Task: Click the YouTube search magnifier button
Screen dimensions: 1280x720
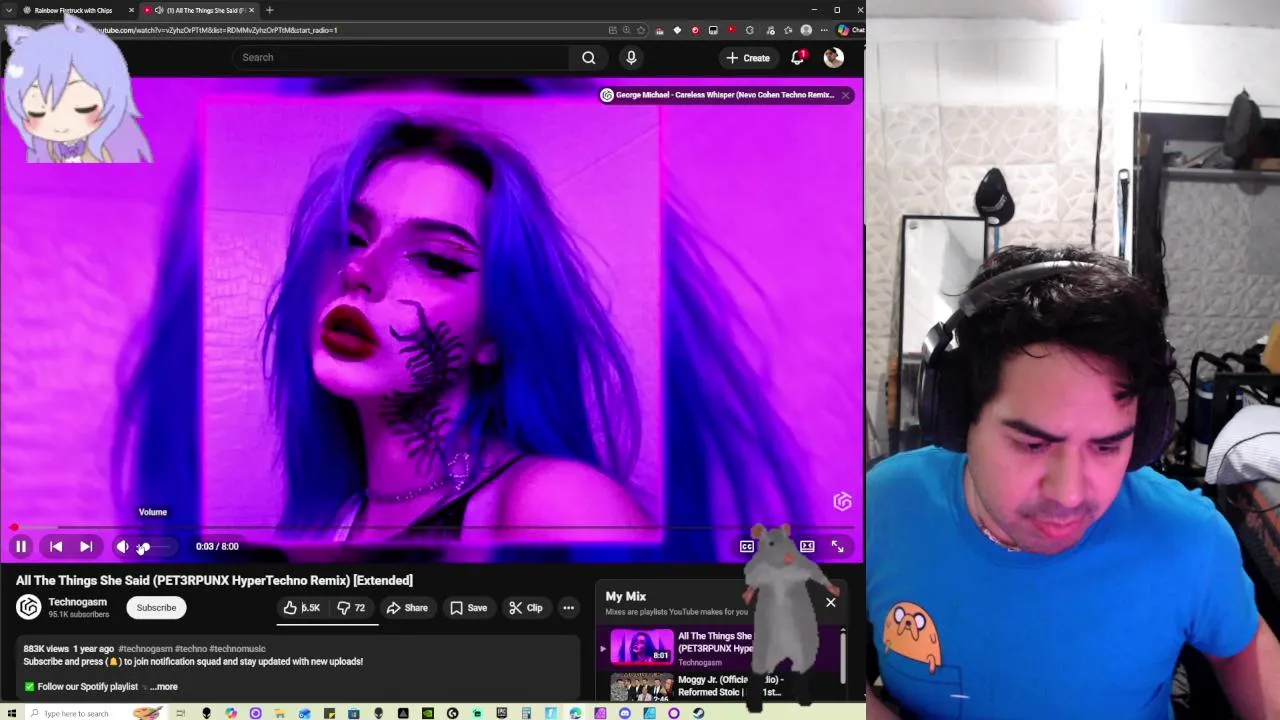Action: click(x=589, y=57)
